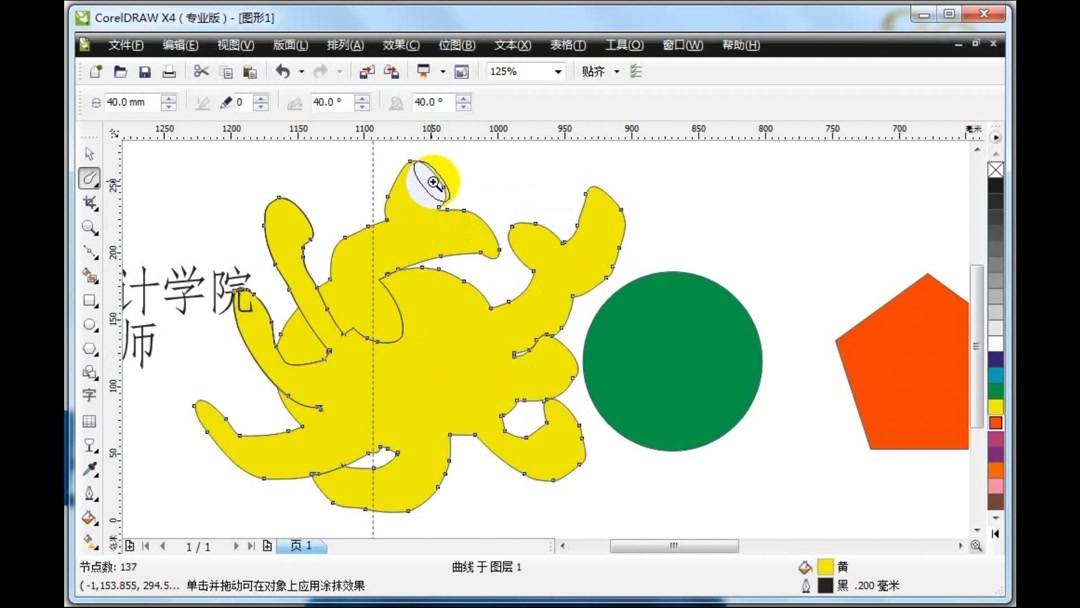Screen dimensions: 1080x608
Task: Click the Print button
Action: point(168,71)
